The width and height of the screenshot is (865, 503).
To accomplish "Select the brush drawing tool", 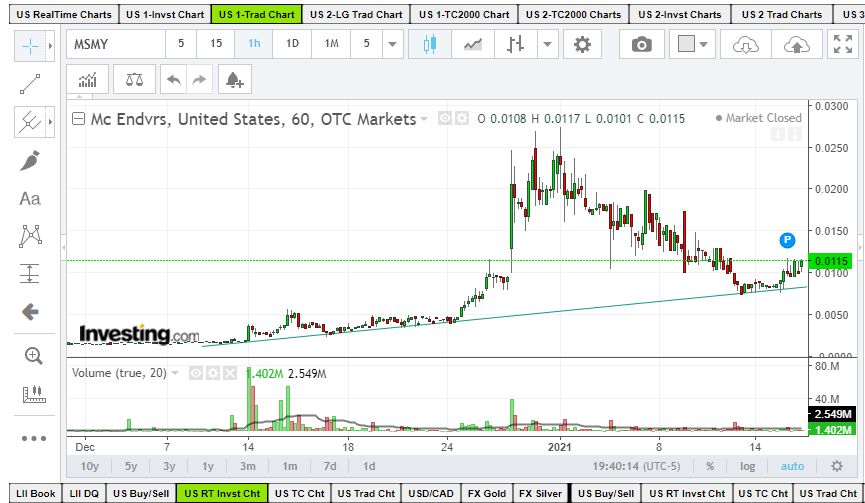I will 30,160.
